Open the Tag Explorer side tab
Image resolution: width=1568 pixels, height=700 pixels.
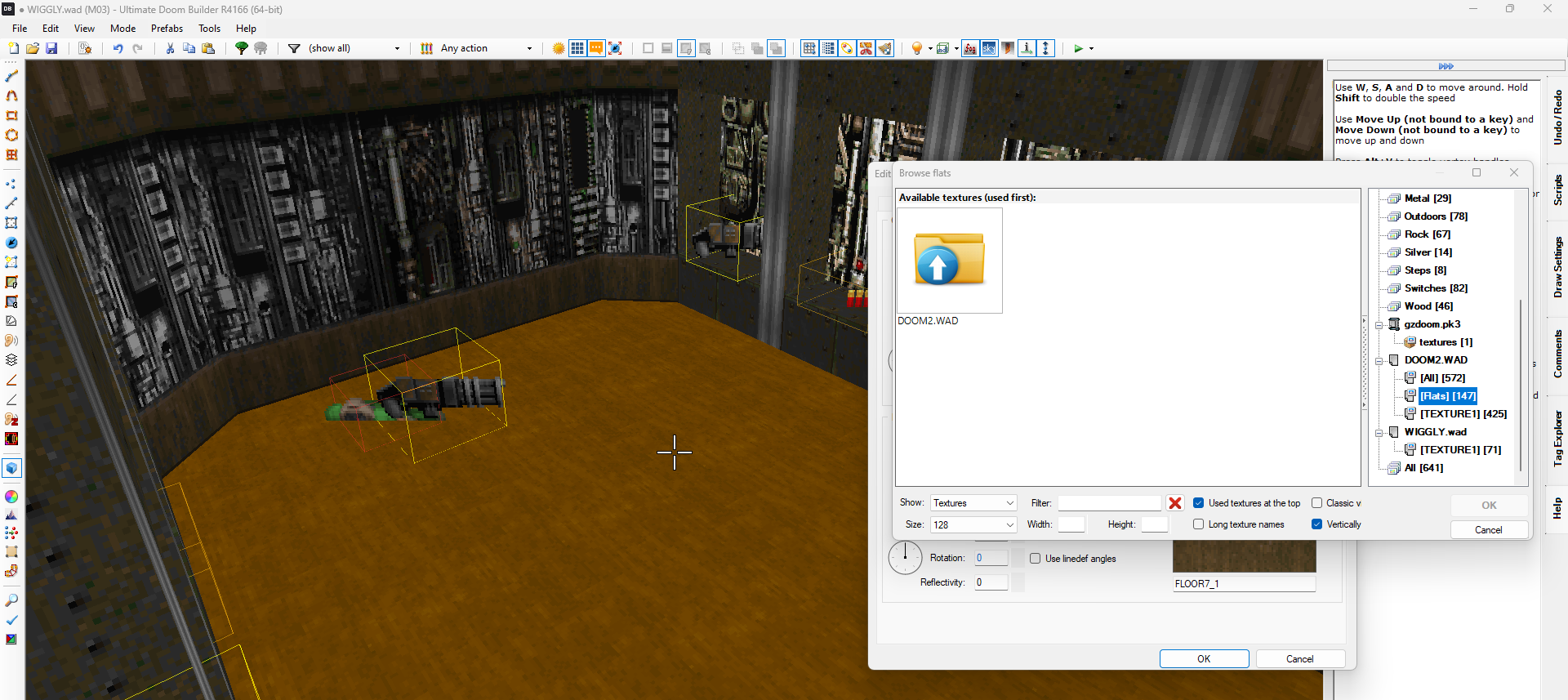(1557, 439)
